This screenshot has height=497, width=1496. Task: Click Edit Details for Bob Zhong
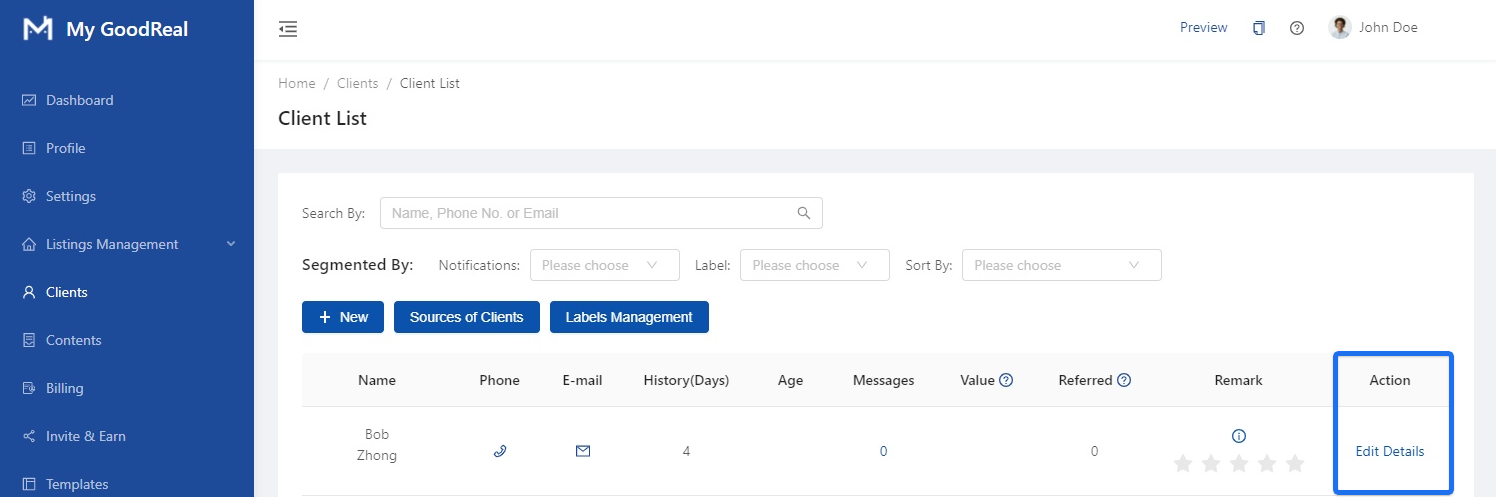1389,451
